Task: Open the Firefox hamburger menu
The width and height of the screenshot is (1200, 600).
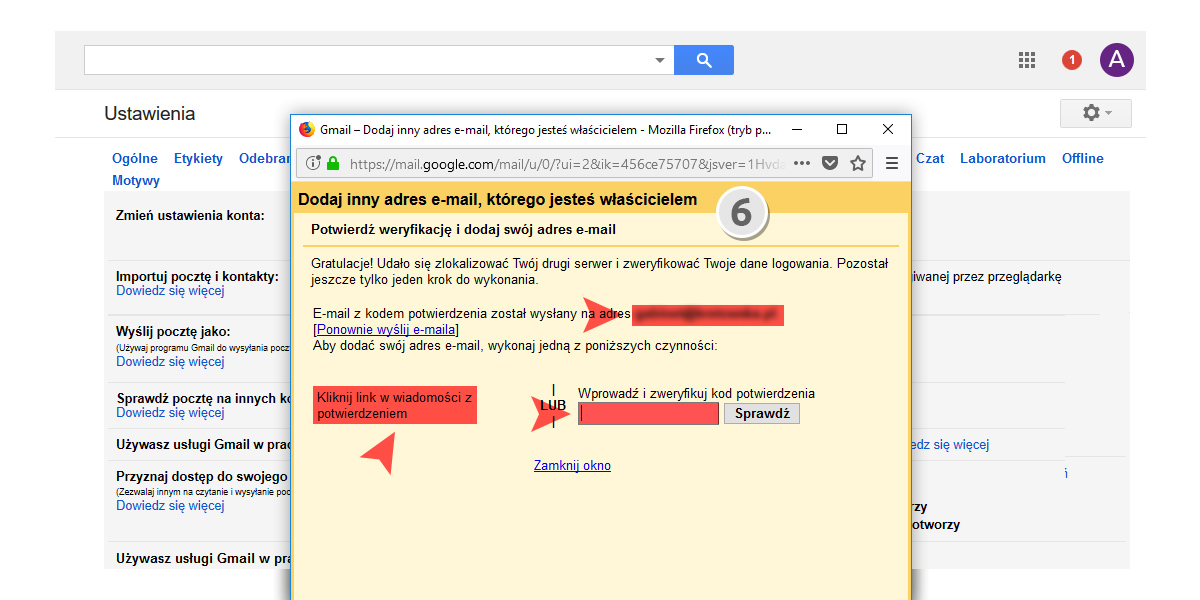Action: pos(892,163)
